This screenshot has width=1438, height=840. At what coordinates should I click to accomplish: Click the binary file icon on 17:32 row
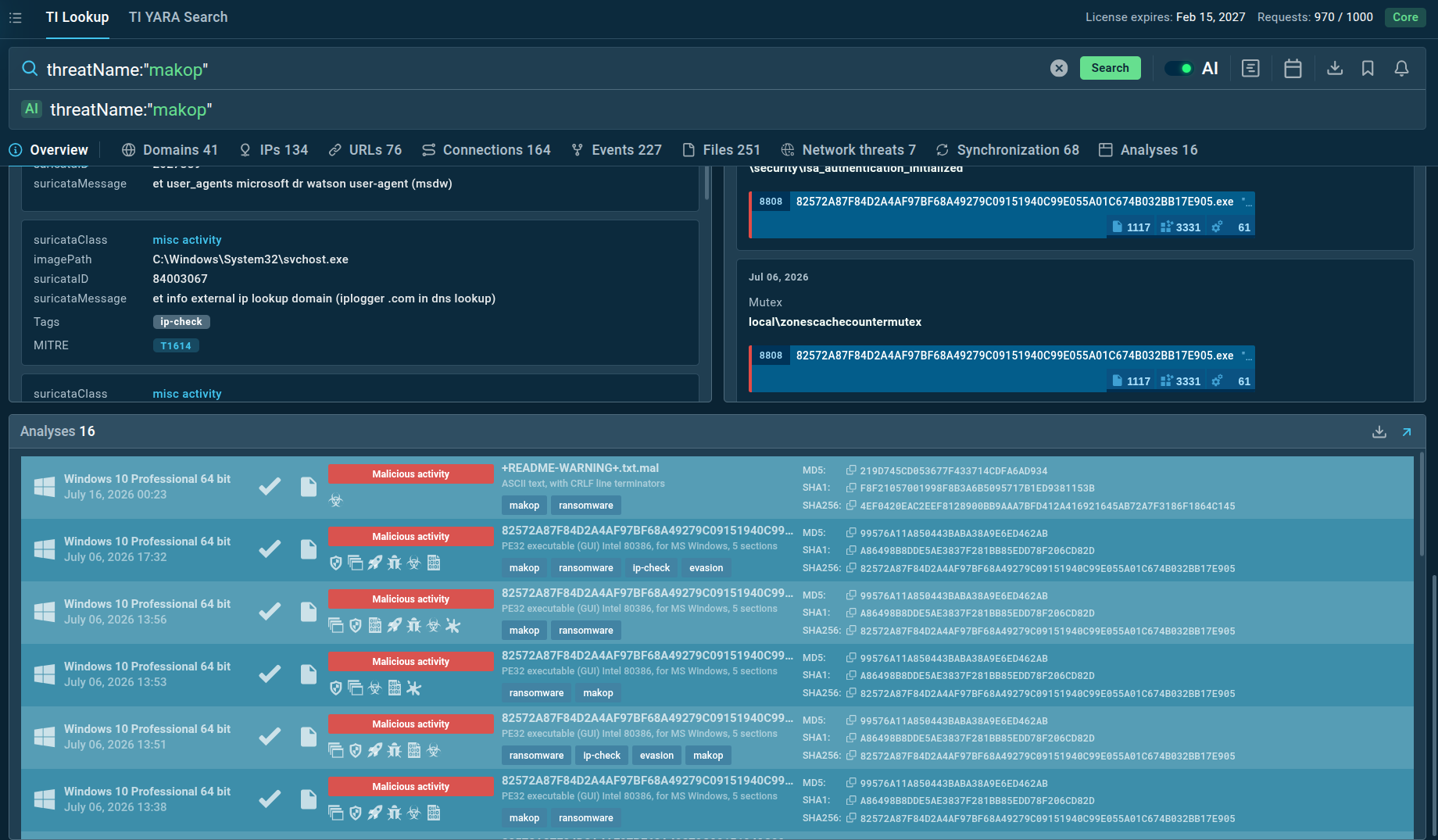coord(434,563)
